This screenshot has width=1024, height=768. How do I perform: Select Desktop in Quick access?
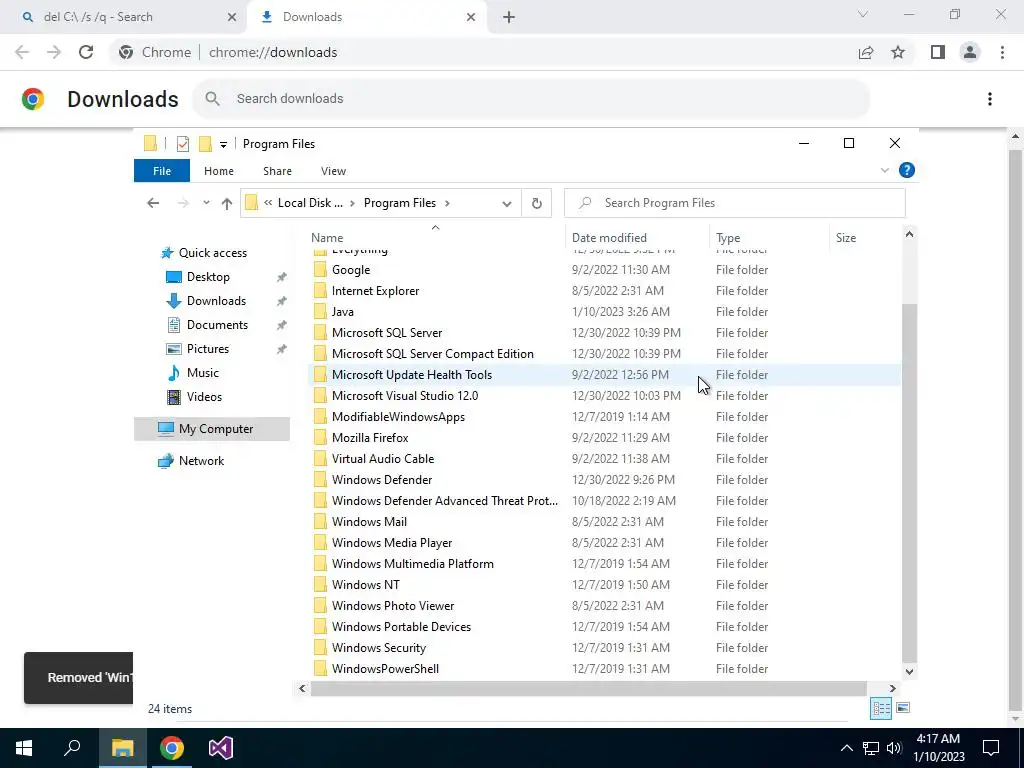click(208, 277)
